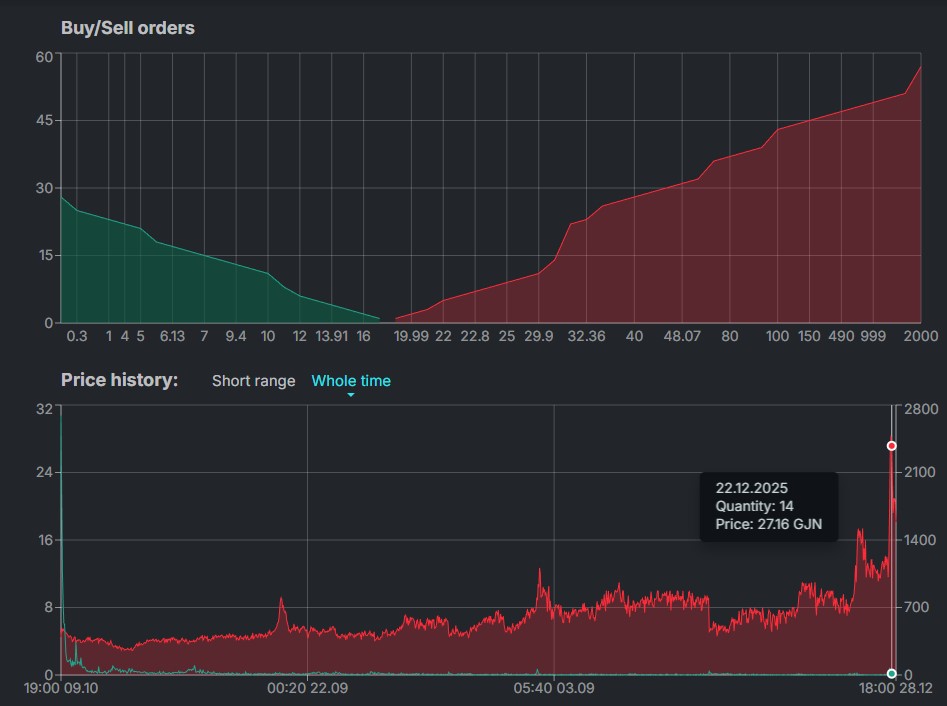Click the 29.9 price label on orders axis
Image resolution: width=947 pixels, height=706 pixels.
point(539,336)
